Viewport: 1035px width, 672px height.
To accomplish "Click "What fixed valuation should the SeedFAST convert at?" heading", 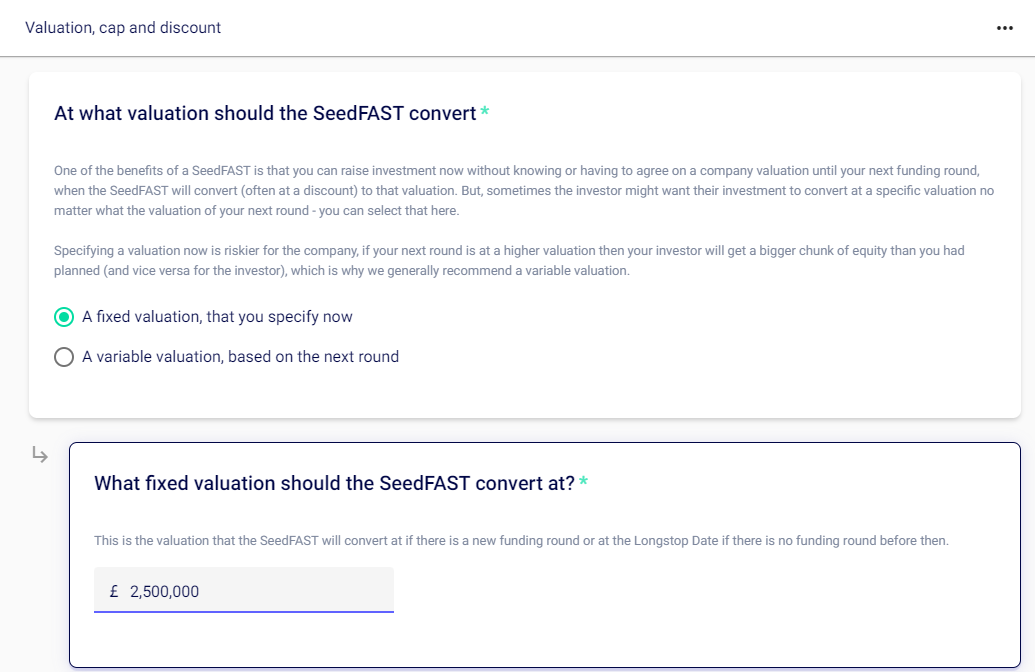I will click(x=334, y=483).
